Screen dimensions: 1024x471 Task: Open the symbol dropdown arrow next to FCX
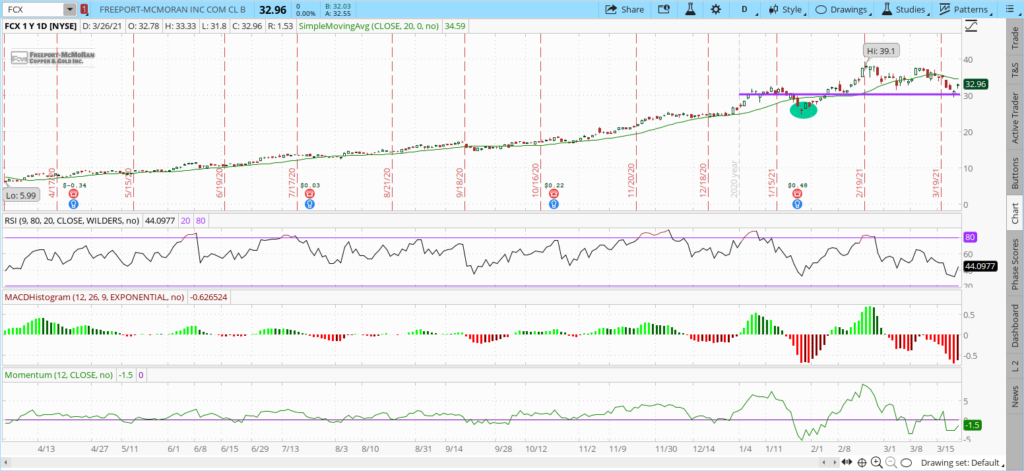[x=69, y=9]
